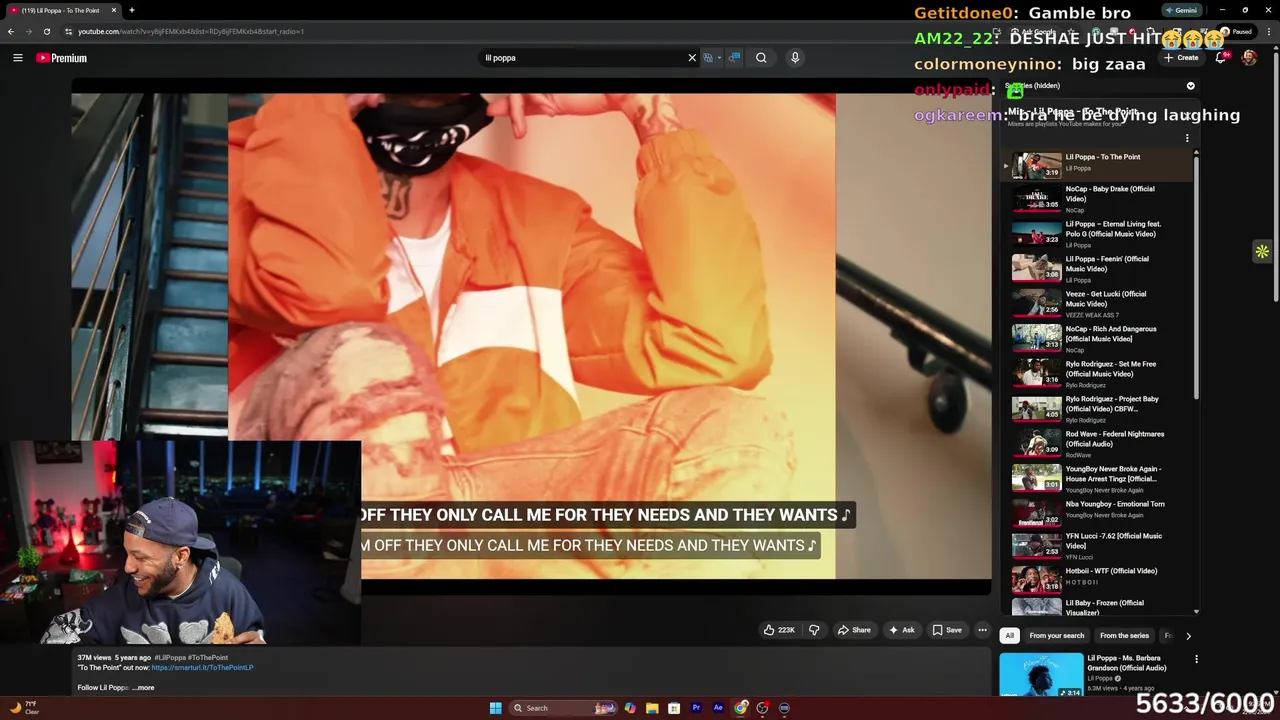Select 'Rylo Rodriguez - Project Baby' video

(1095, 409)
